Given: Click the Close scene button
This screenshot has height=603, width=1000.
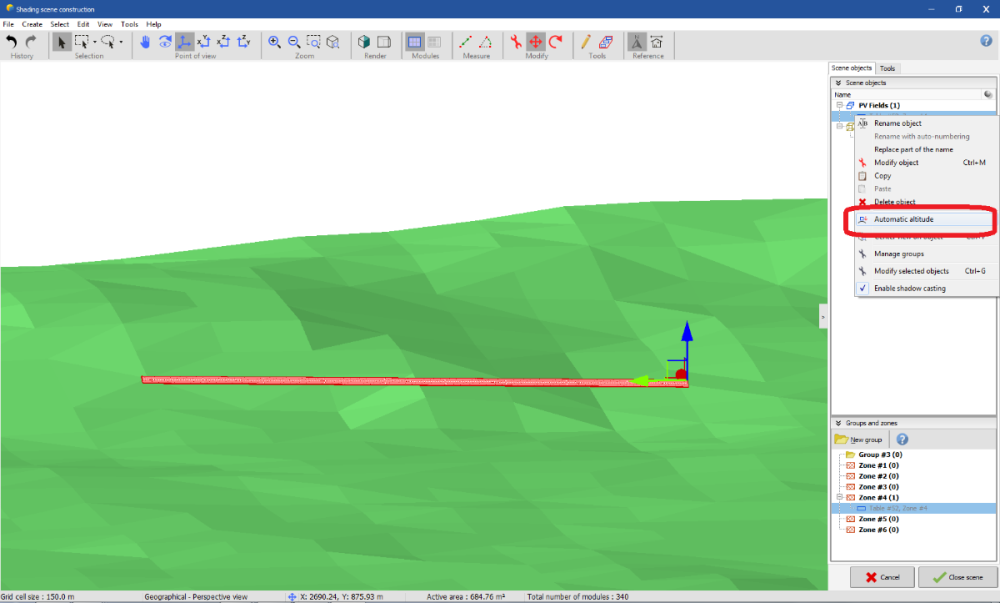Looking at the screenshot, I should [957, 577].
